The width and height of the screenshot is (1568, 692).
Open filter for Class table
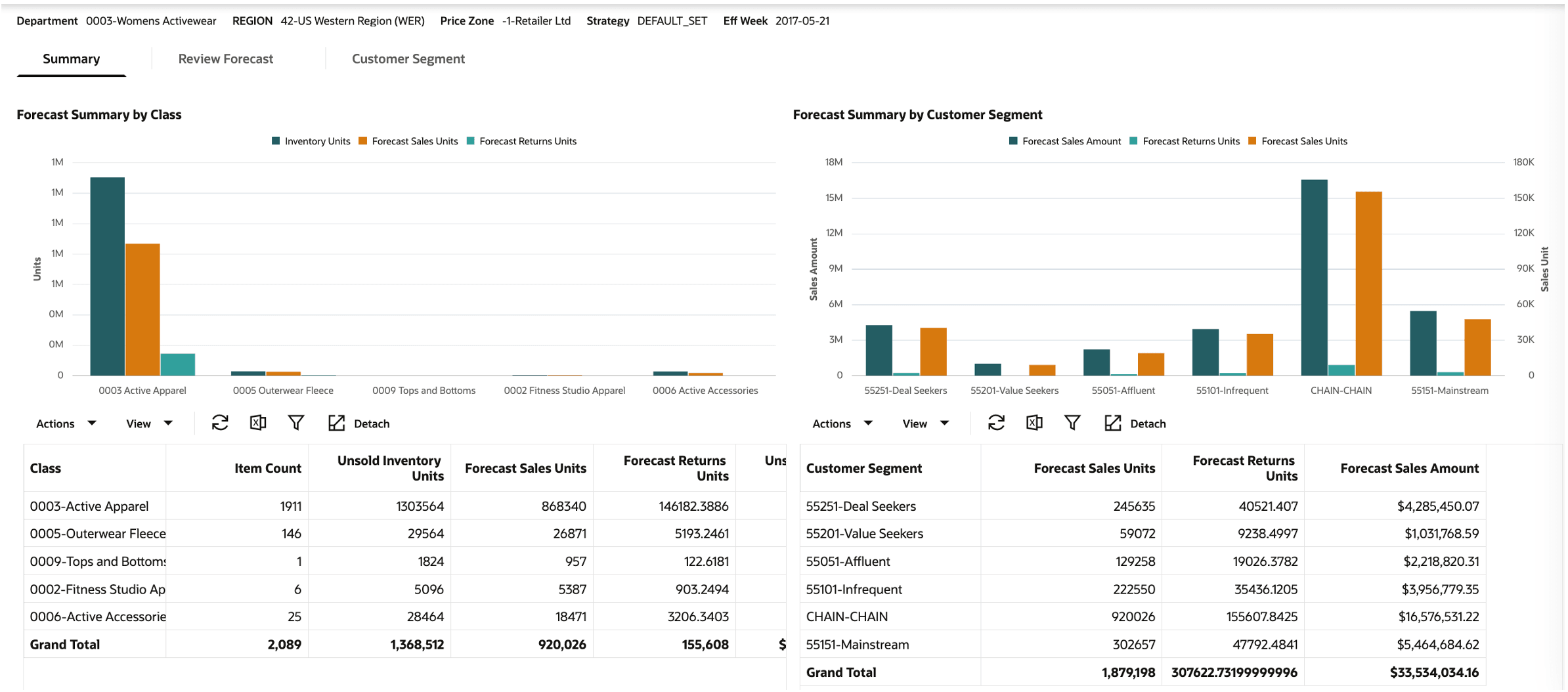click(x=296, y=423)
